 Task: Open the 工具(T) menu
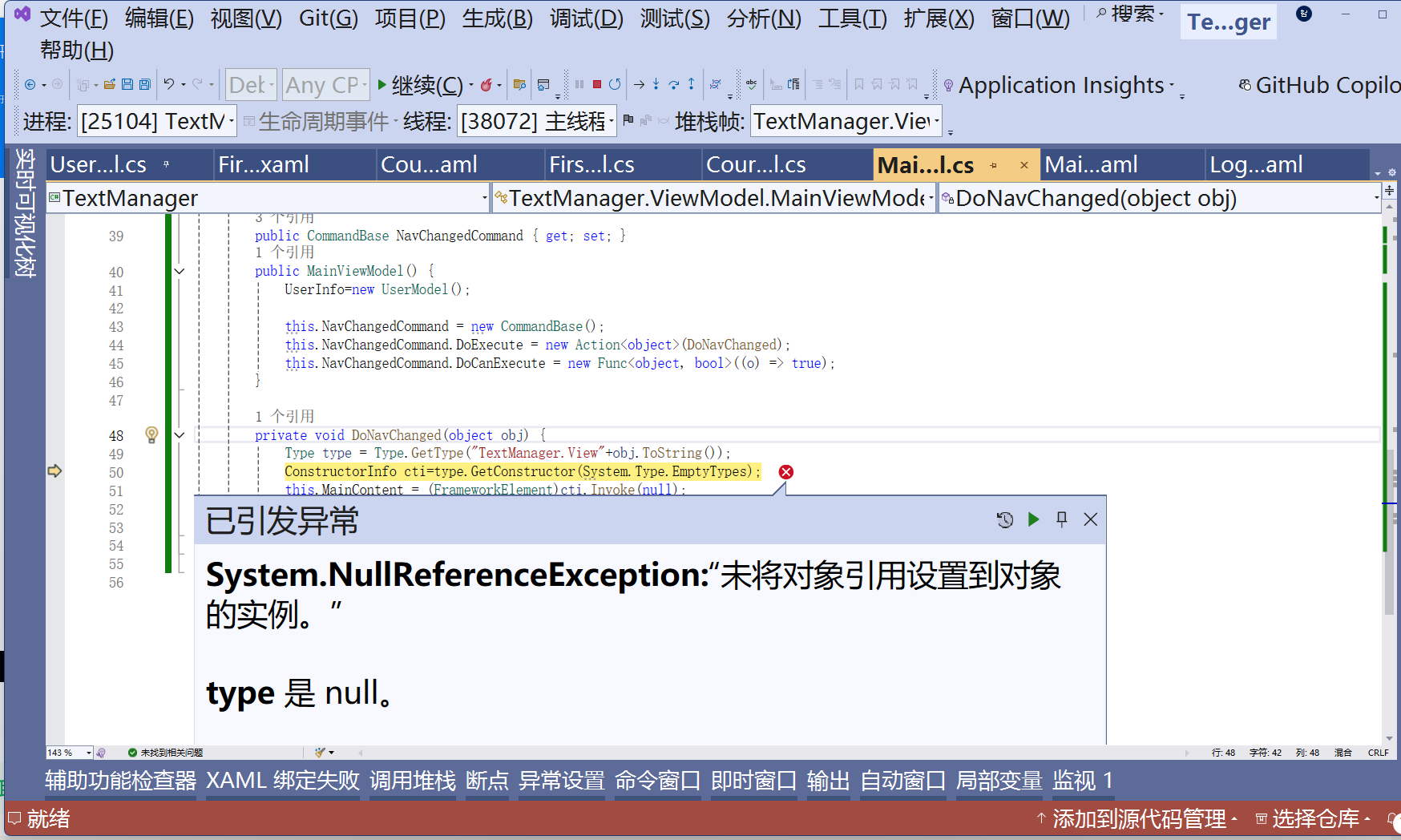pos(853,18)
